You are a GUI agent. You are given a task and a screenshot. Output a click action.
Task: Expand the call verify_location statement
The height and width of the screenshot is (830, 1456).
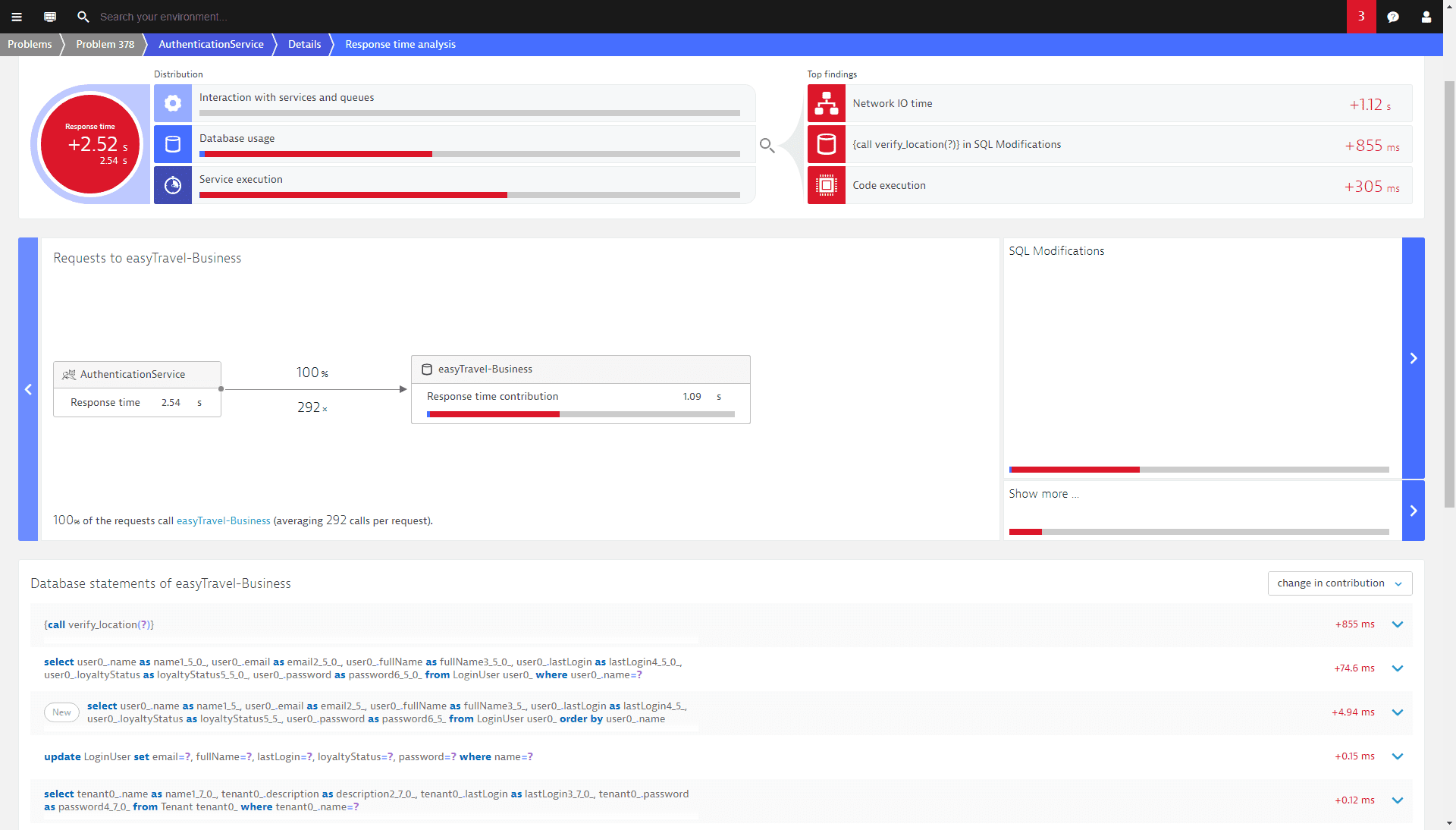tap(1398, 624)
